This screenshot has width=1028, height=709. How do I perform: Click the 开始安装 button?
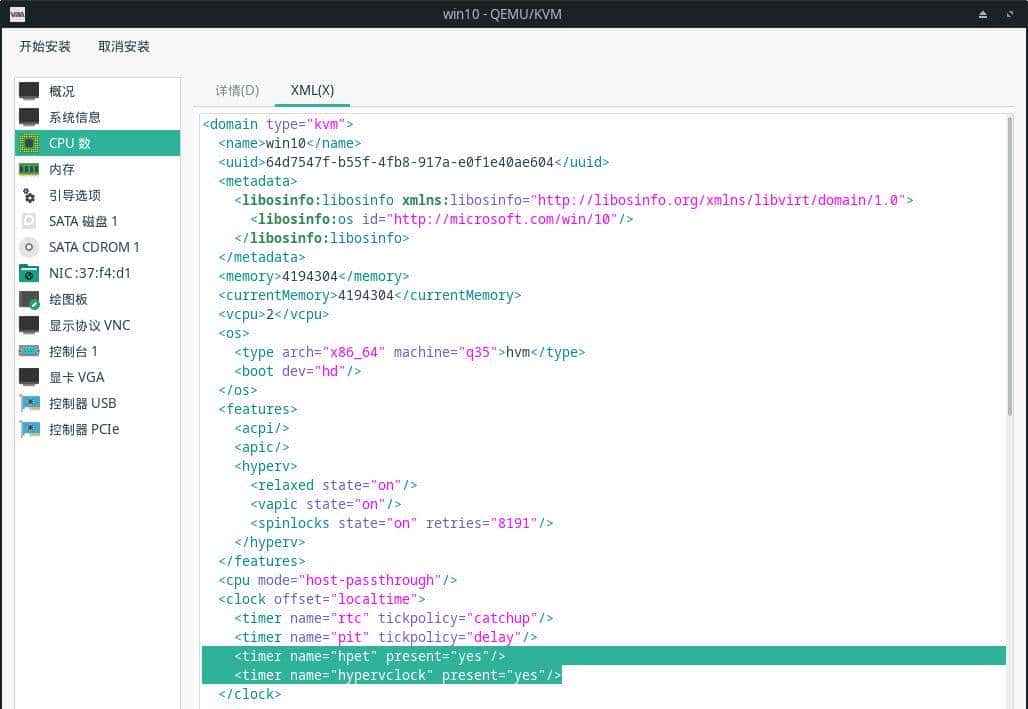[45, 47]
